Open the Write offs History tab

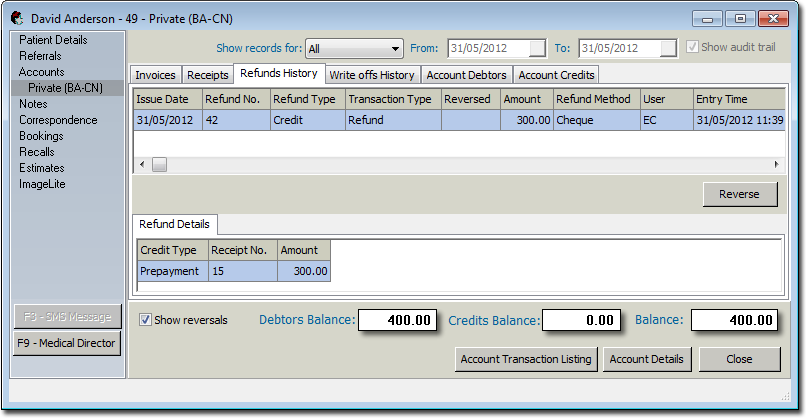click(371, 75)
